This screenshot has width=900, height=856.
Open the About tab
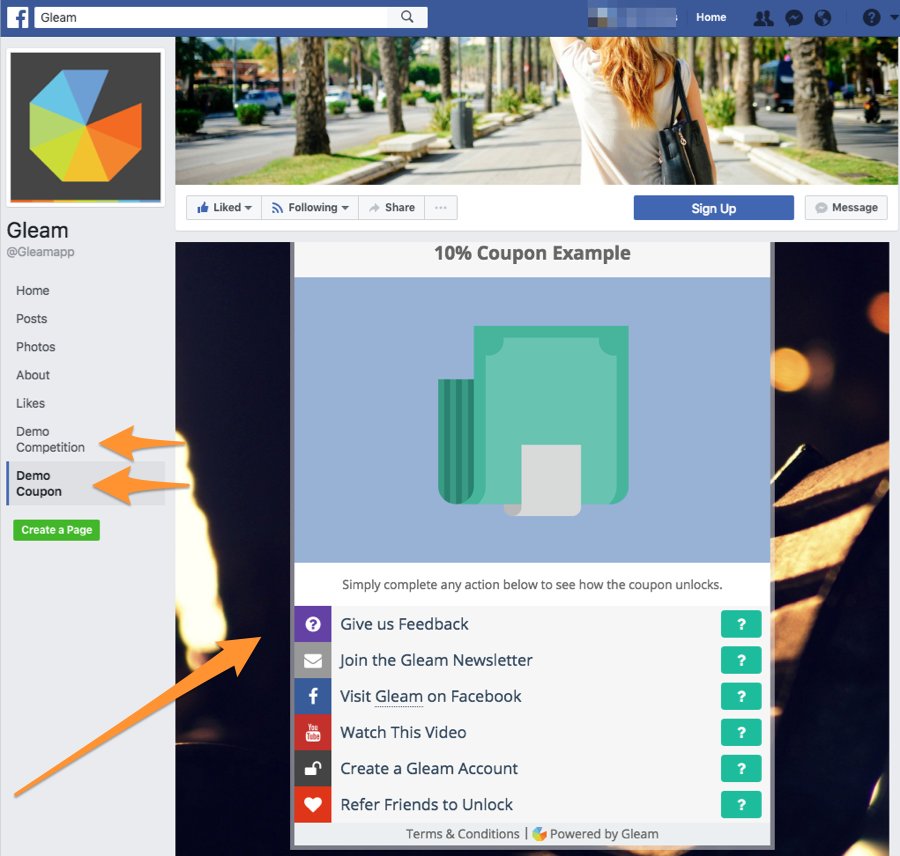pyautogui.click(x=33, y=375)
